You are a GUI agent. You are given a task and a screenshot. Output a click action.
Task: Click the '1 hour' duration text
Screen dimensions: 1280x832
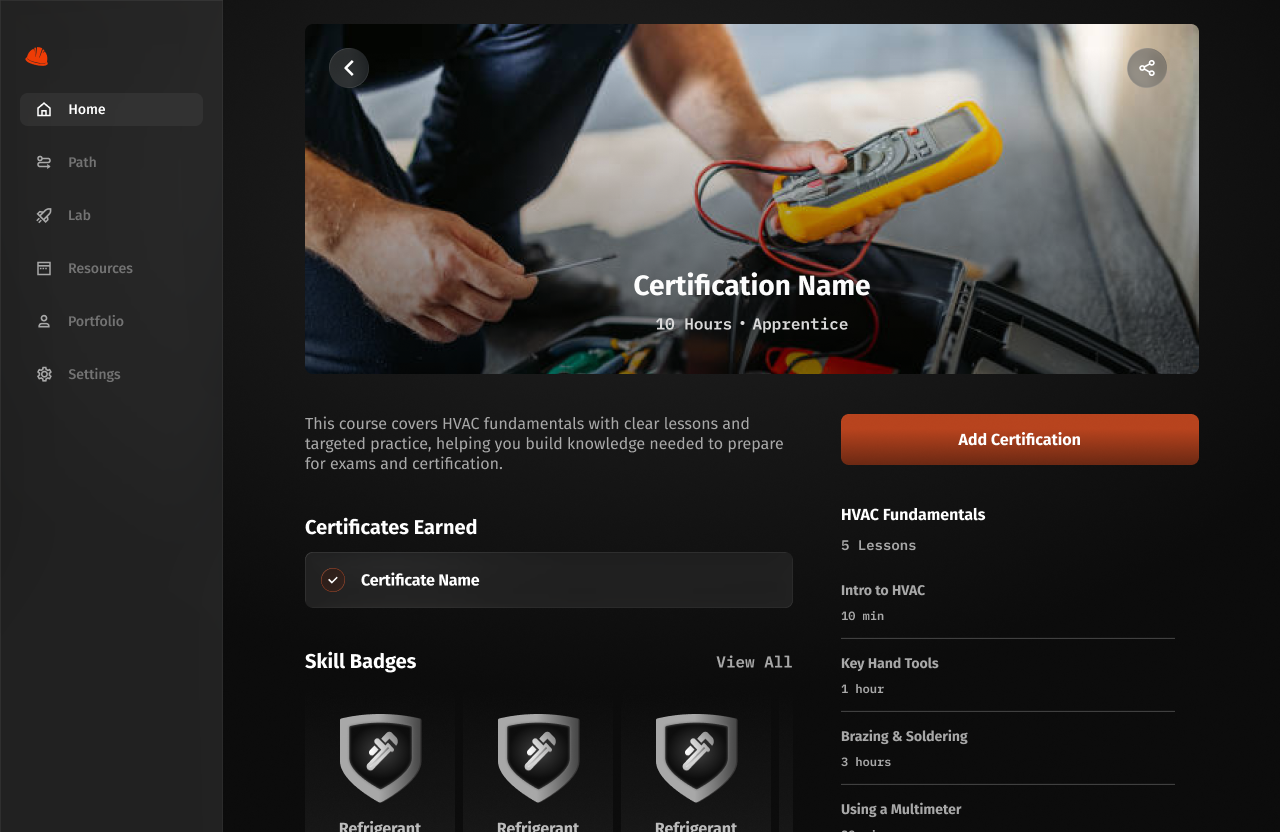tap(862, 689)
